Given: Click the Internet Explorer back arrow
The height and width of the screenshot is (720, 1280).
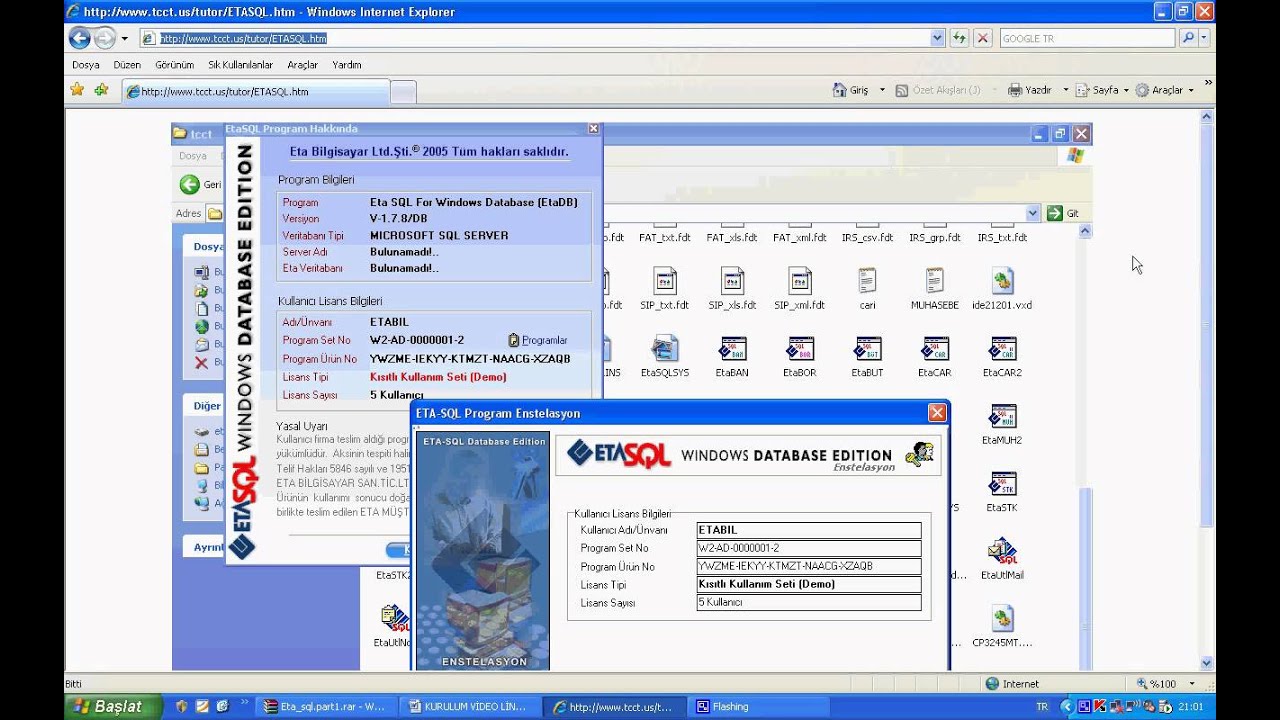Looking at the screenshot, I should coord(80,38).
